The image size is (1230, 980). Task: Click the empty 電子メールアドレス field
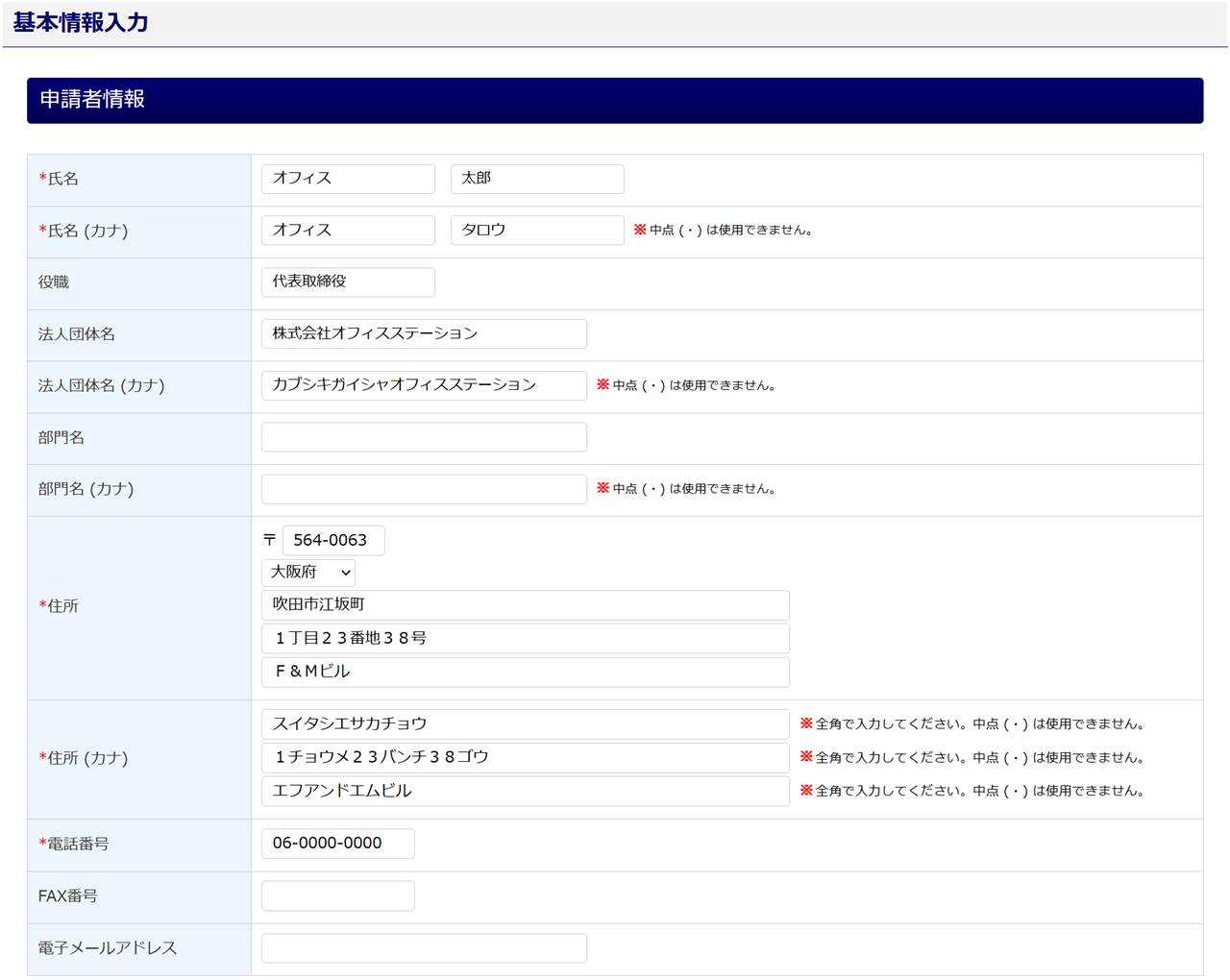click(424, 948)
